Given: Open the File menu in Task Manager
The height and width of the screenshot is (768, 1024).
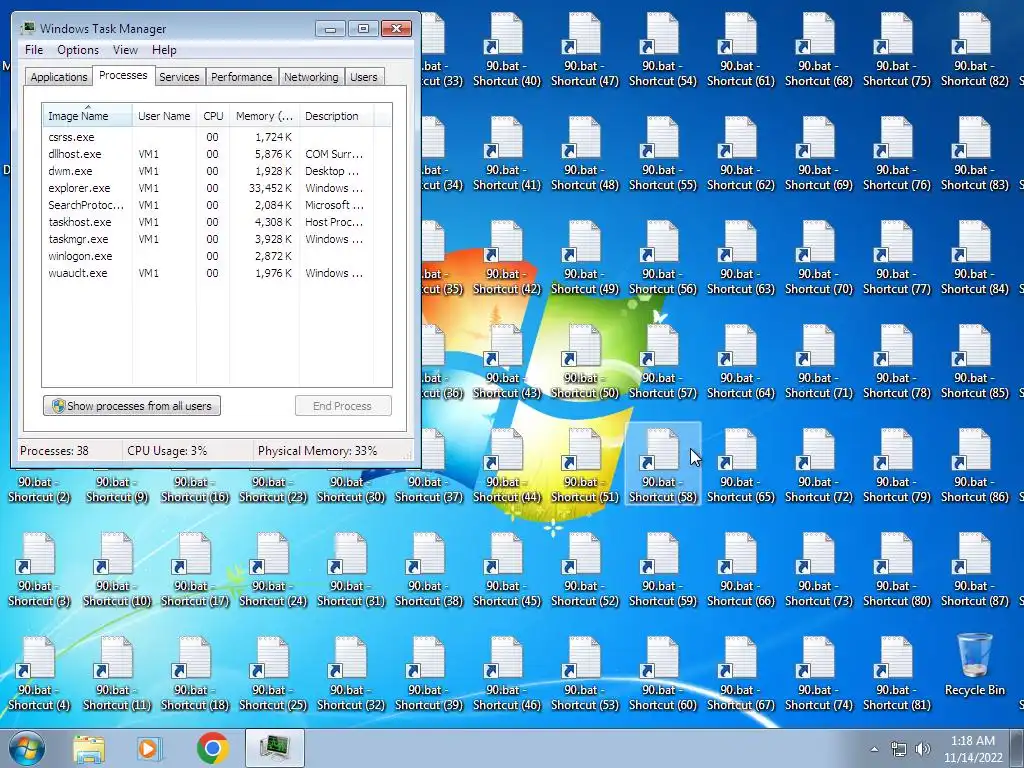Looking at the screenshot, I should point(34,50).
